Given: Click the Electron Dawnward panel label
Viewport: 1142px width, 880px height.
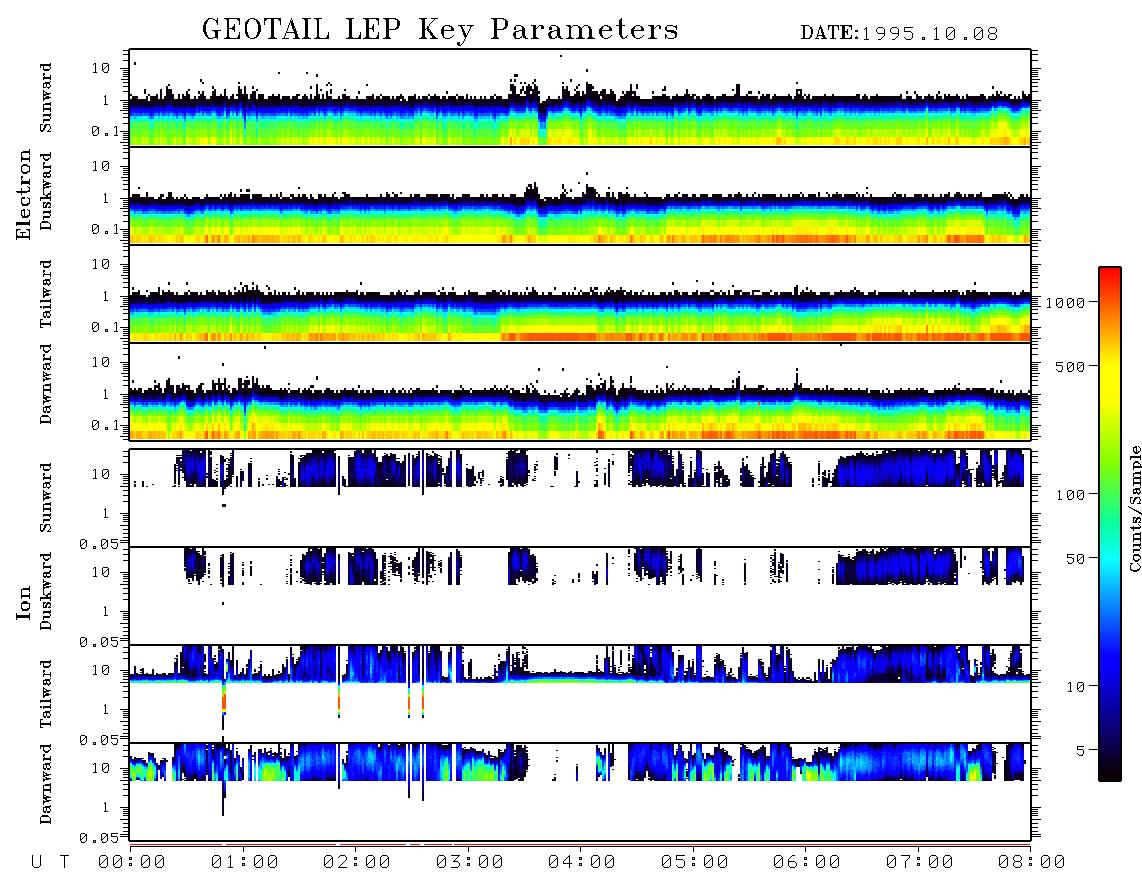Looking at the screenshot, I should coord(46,384).
